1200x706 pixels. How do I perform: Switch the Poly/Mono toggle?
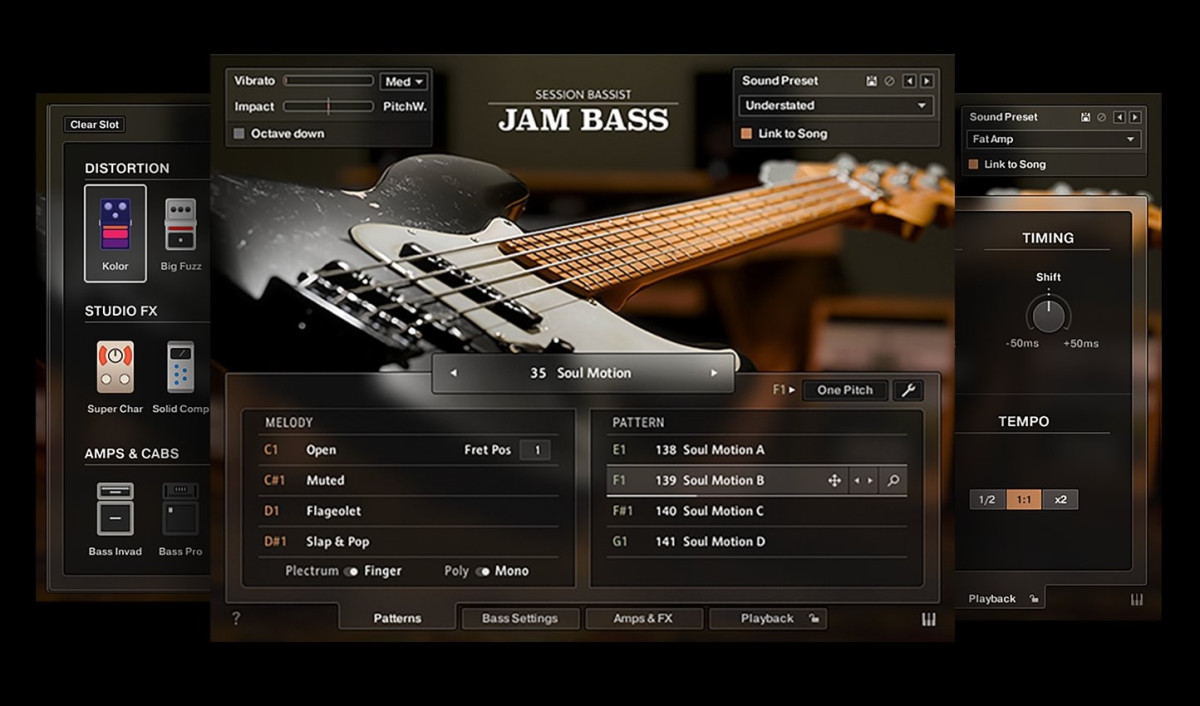click(483, 572)
